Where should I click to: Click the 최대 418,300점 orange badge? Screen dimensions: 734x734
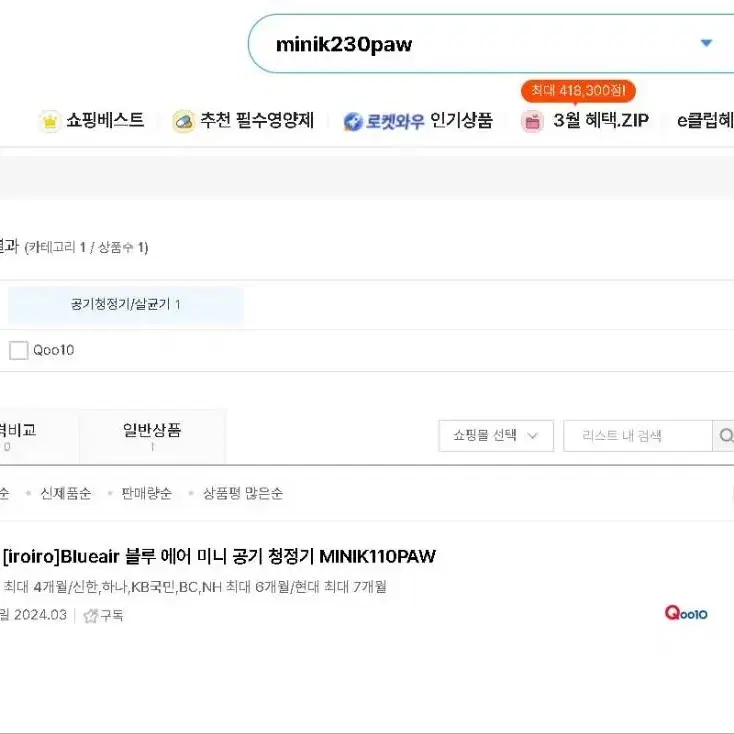tap(578, 91)
